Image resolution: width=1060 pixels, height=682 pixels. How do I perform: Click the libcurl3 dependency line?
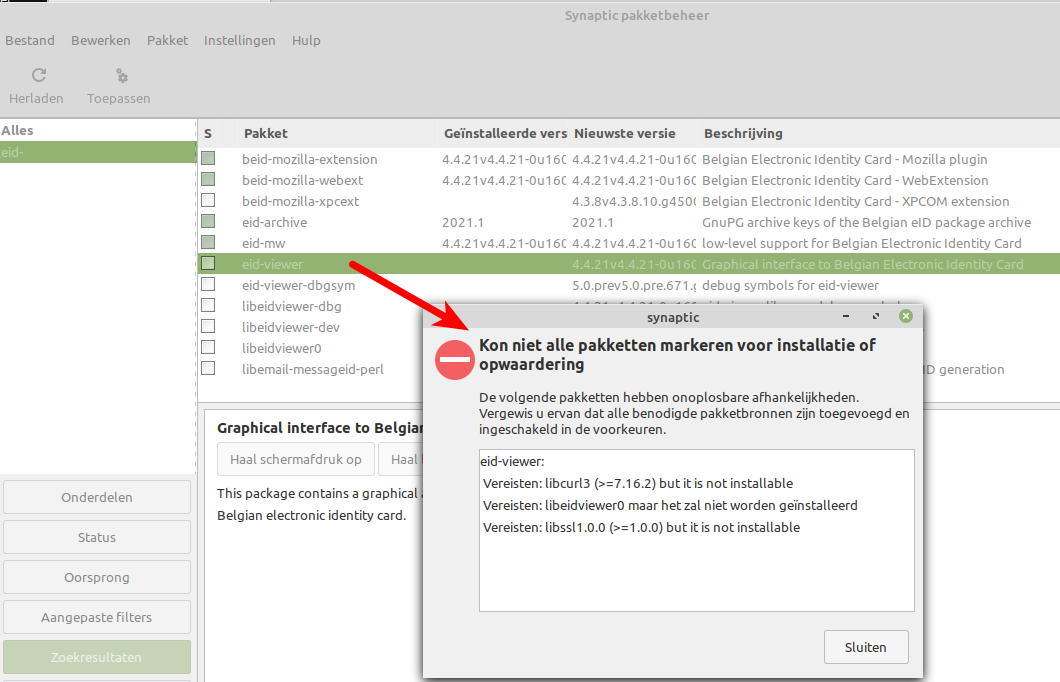click(637, 483)
